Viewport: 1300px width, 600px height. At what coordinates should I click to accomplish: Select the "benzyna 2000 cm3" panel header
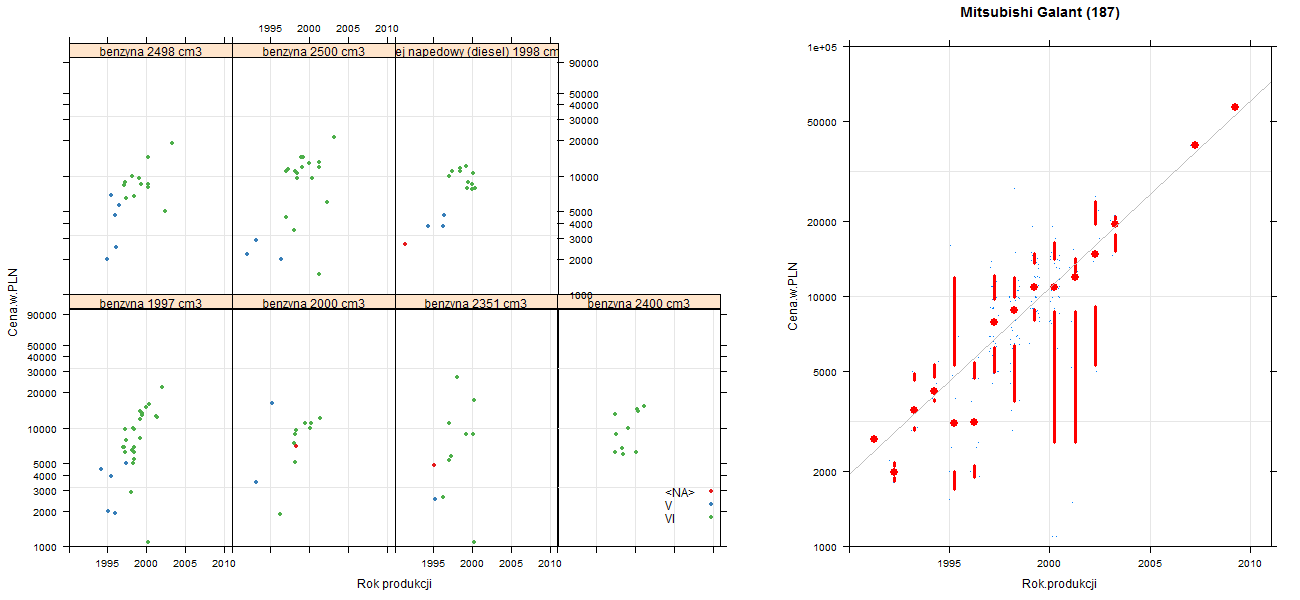[314, 303]
